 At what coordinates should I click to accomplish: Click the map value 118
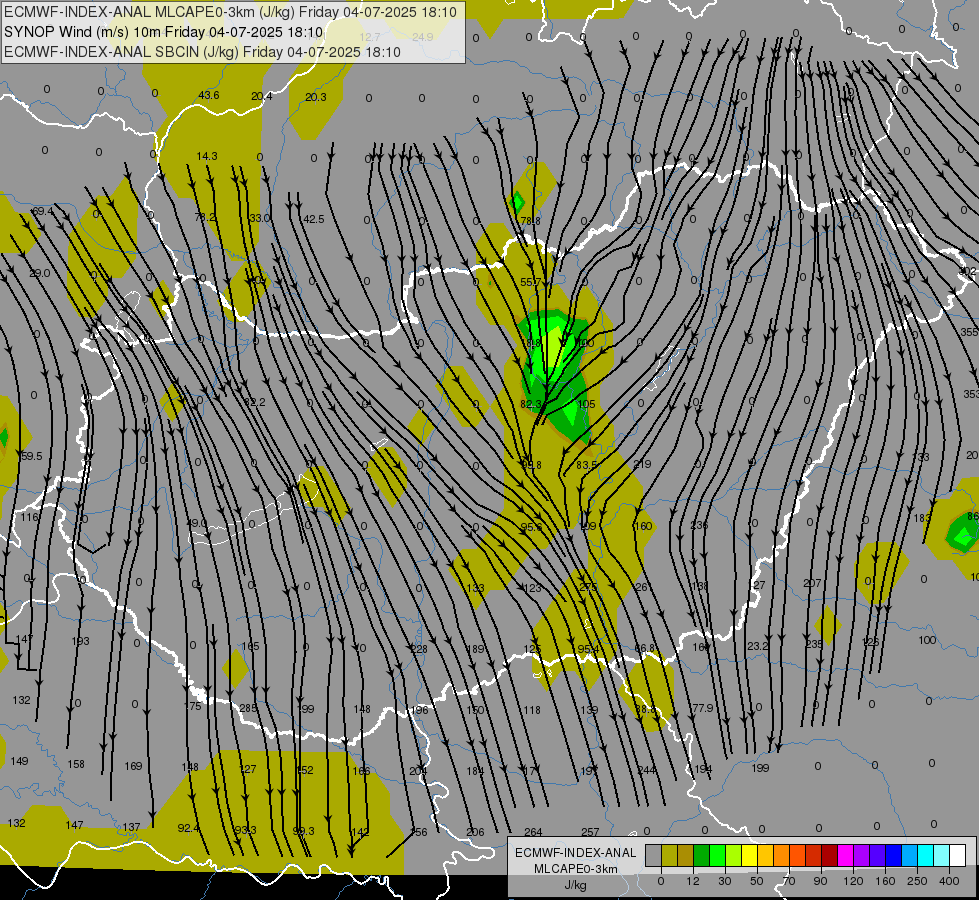[532, 710]
